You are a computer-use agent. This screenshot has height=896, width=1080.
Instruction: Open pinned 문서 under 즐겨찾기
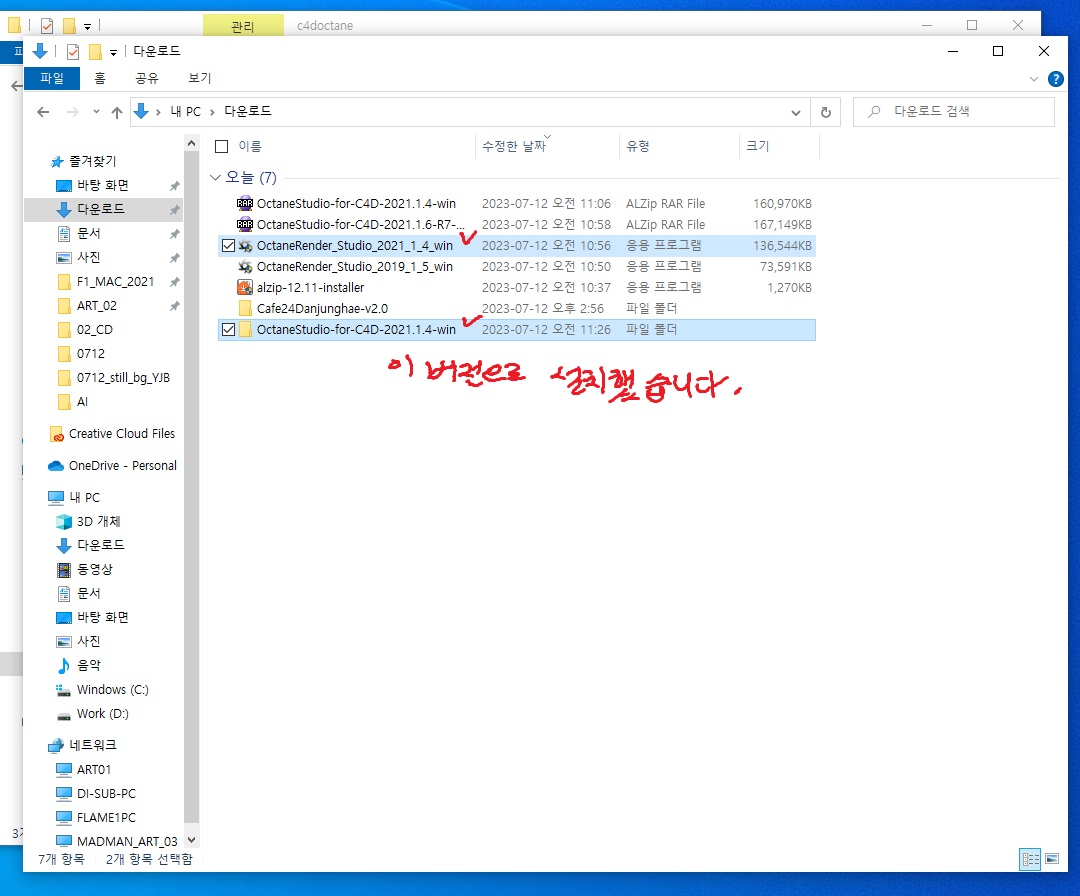point(89,233)
